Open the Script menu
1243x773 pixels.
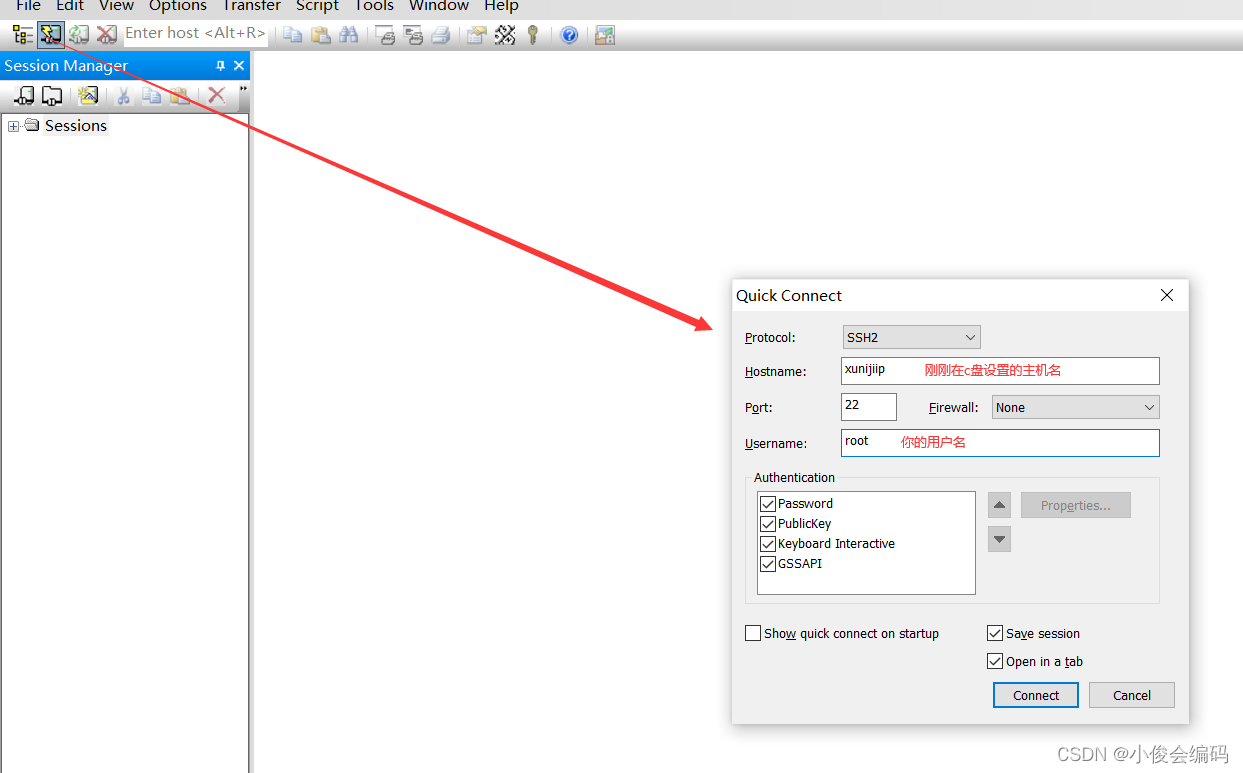coord(318,6)
